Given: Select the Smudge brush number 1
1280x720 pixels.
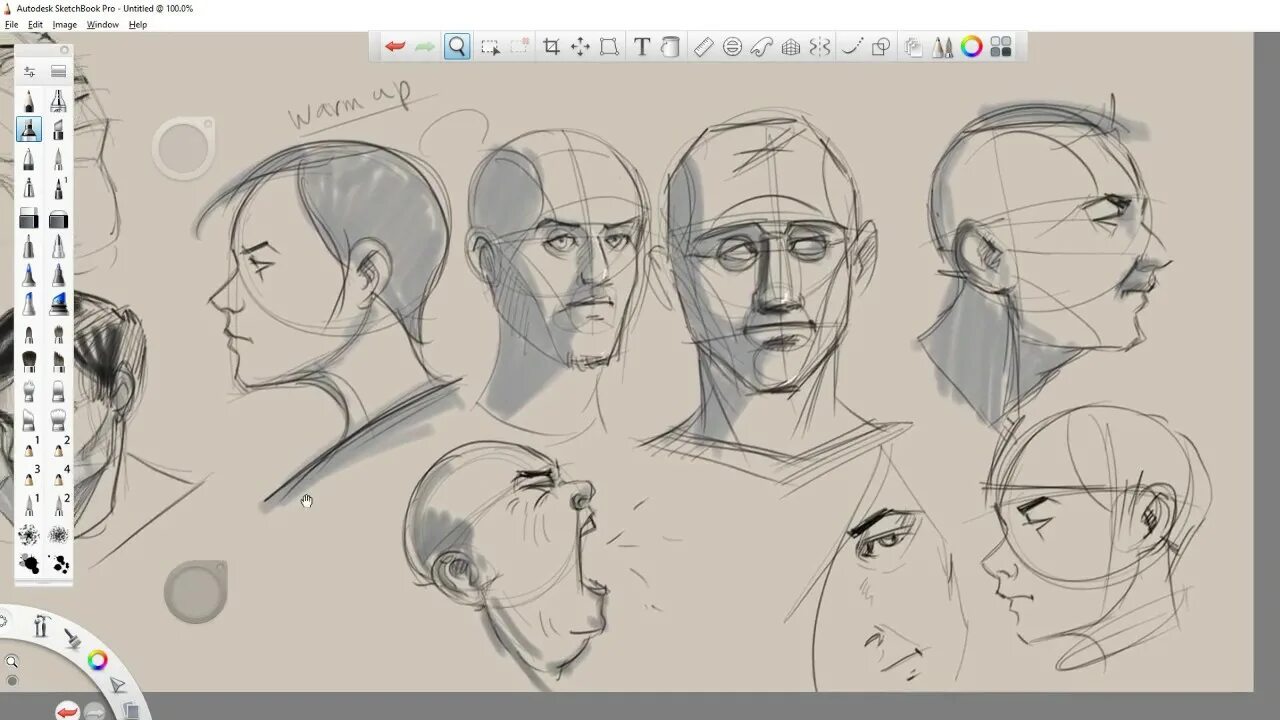Looking at the screenshot, I should (x=31, y=448).
